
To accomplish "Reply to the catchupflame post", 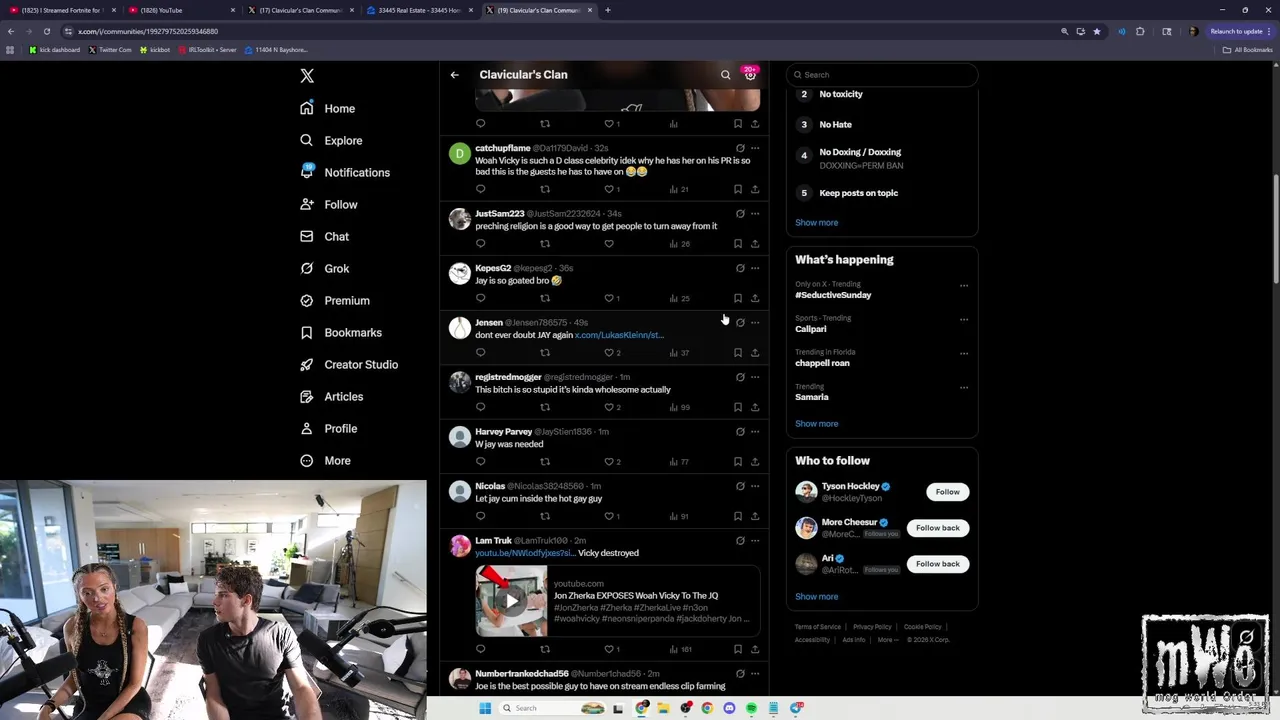I will tap(480, 189).
